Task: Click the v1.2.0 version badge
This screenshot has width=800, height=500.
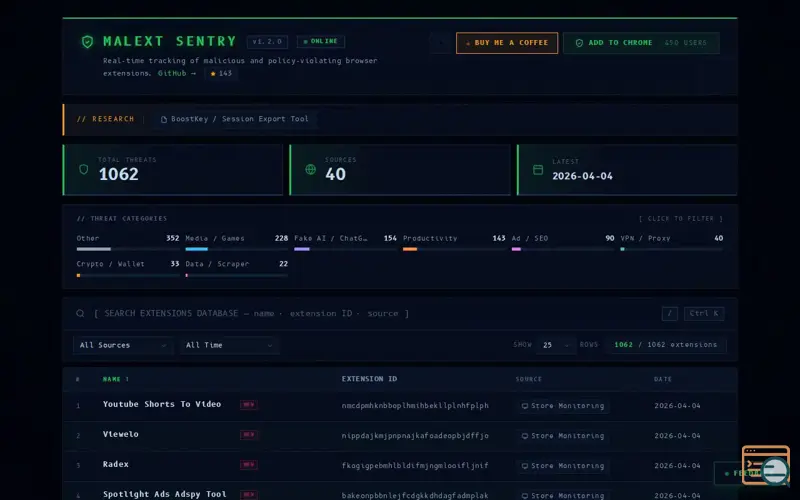Action: coord(267,42)
